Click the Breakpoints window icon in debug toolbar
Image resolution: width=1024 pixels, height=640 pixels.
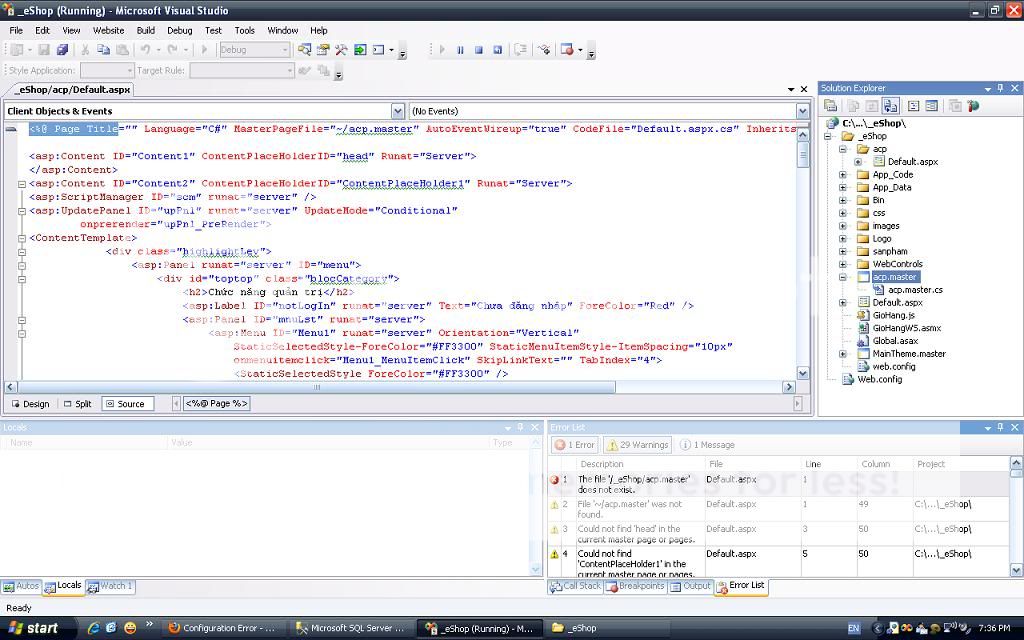click(x=567, y=50)
